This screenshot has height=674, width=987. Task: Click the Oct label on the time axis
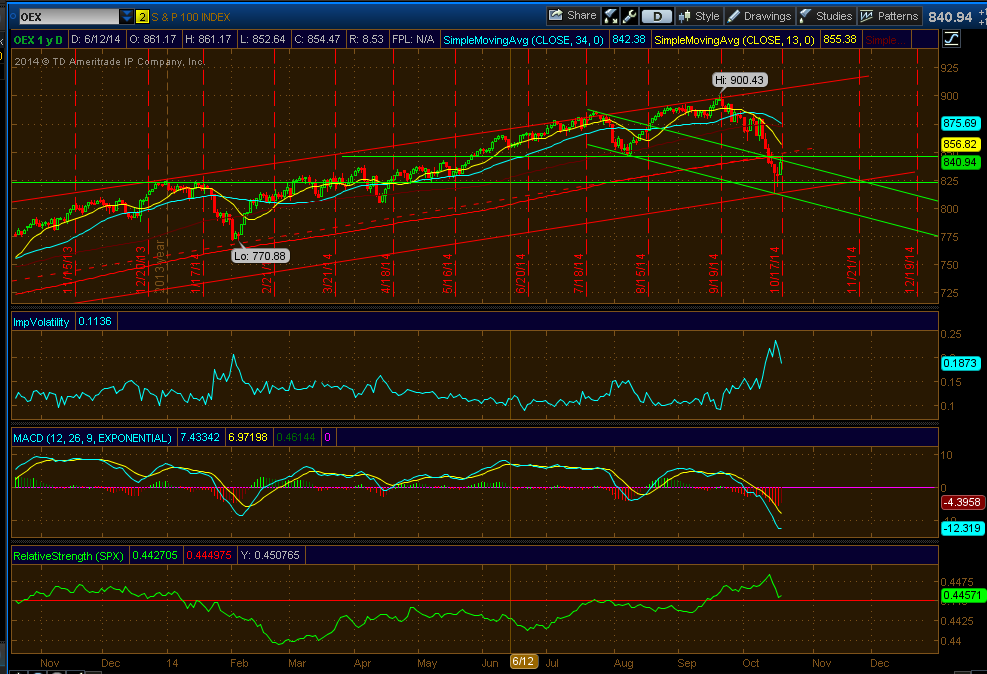tap(750, 663)
